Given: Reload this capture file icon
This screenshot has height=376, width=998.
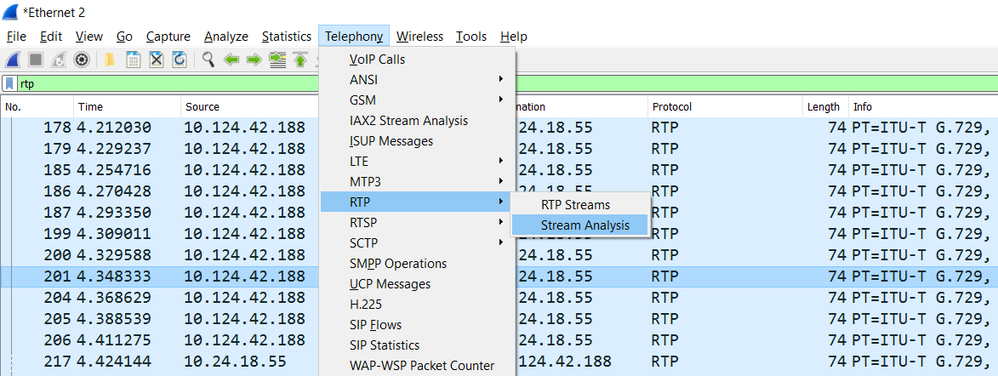Looking at the screenshot, I should tap(179, 60).
